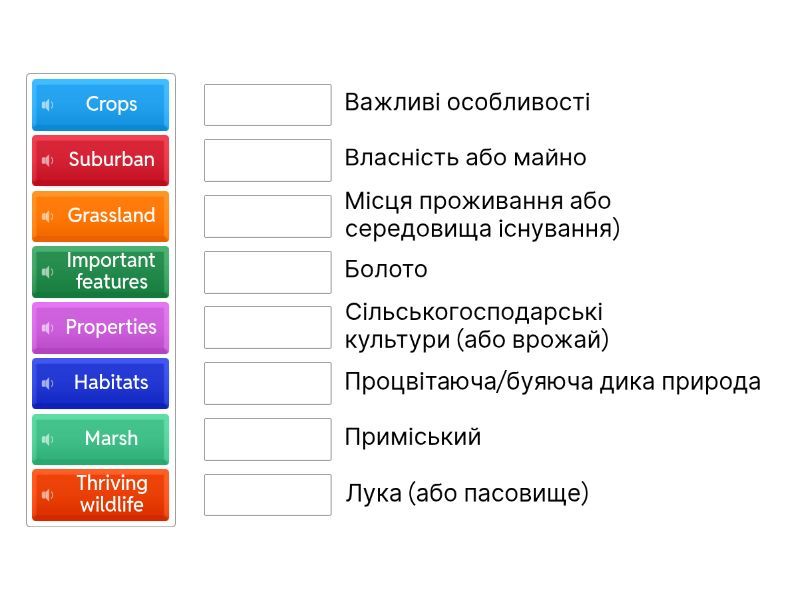800x600 pixels.
Task: Select the blue Crops word tile
Action: (110, 105)
